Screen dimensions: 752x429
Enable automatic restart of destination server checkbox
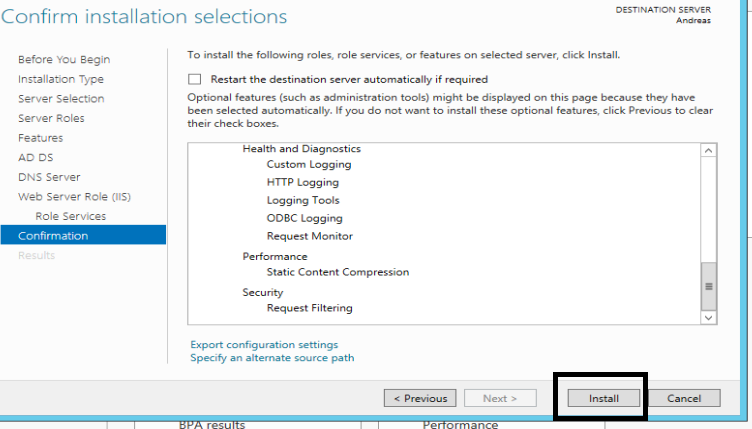[x=195, y=79]
